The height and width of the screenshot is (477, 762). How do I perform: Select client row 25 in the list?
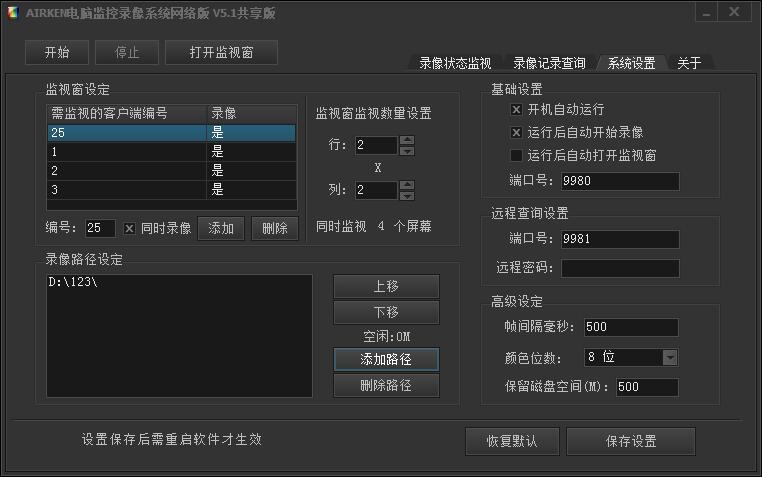coord(171,133)
